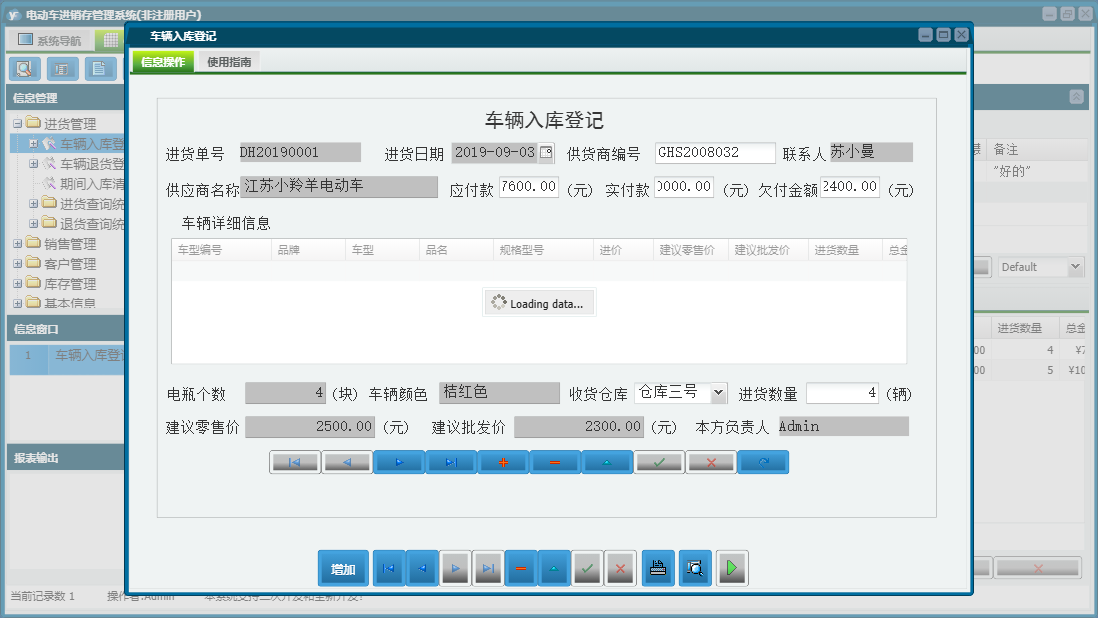The height and width of the screenshot is (618, 1098).
Task: Open the 进货日期 calendar dropdown
Action: pyautogui.click(x=546, y=152)
